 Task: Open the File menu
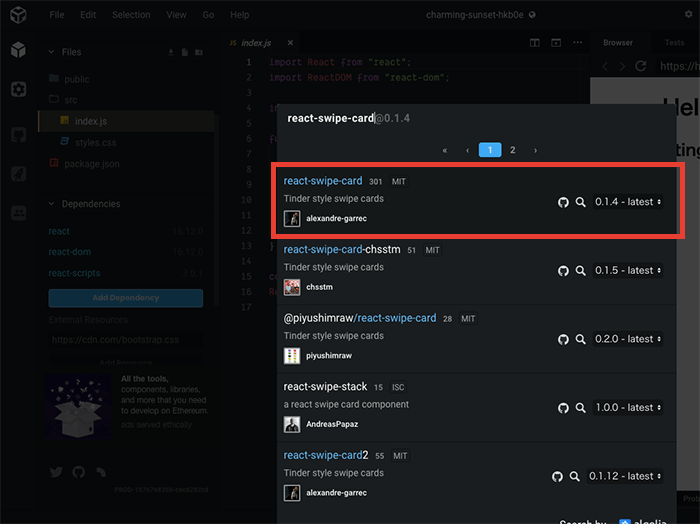pos(57,15)
